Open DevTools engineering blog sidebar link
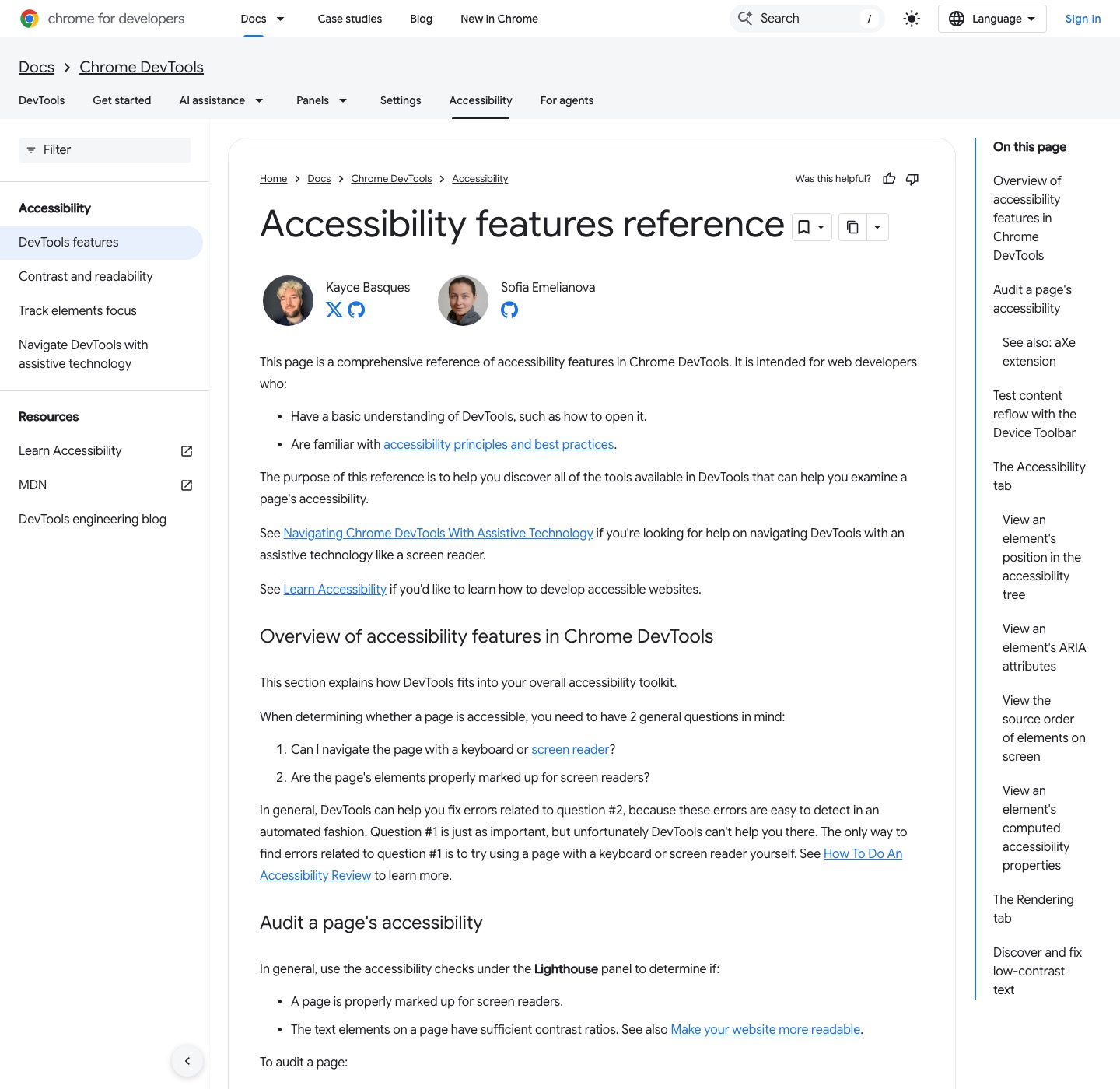The height and width of the screenshot is (1089, 1120). click(93, 520)
